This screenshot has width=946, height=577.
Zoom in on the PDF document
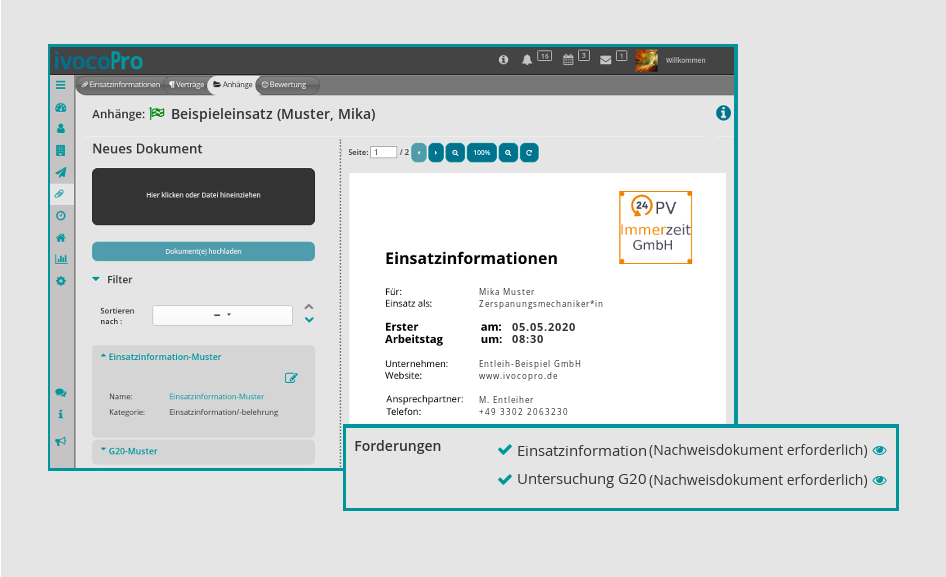coord(509,152)
